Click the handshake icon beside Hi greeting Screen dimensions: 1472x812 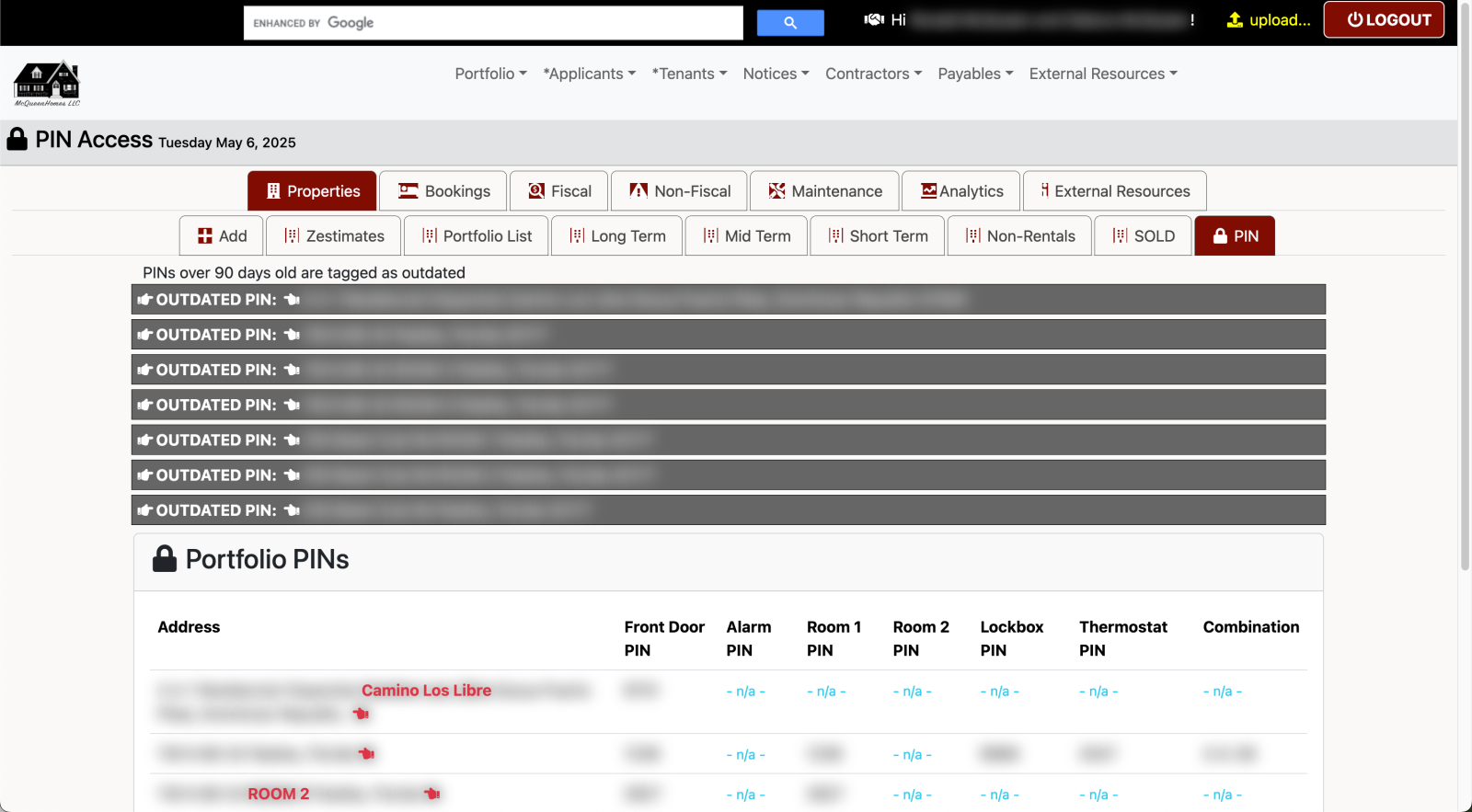pos(874,19)
